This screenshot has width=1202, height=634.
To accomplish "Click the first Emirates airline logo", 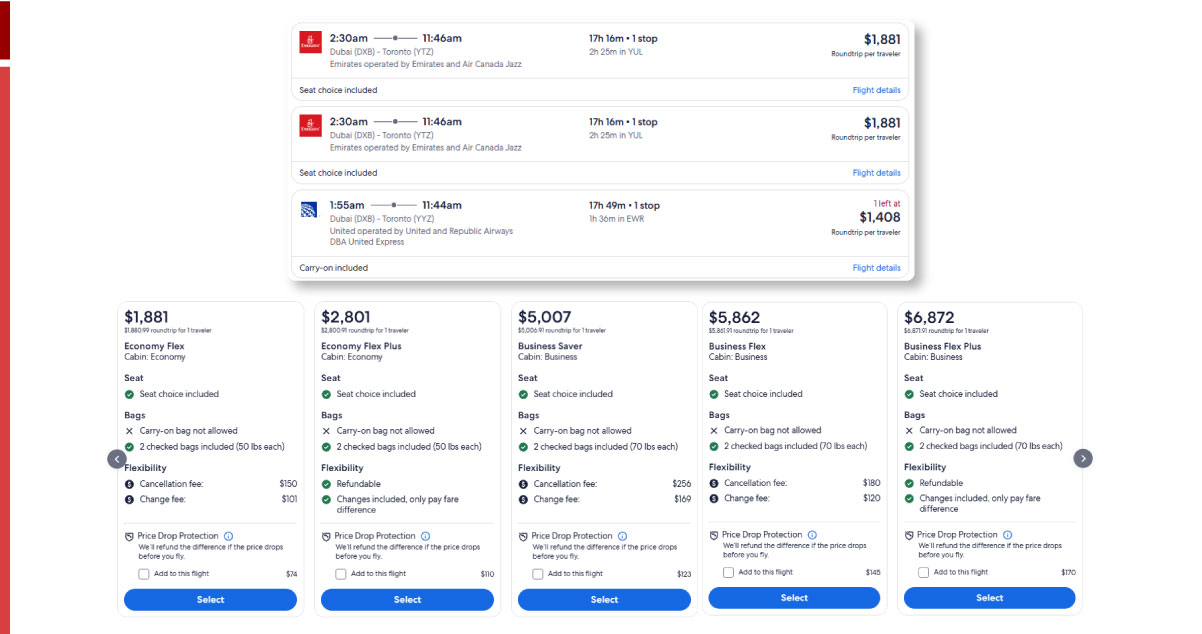I will [310, 42].
